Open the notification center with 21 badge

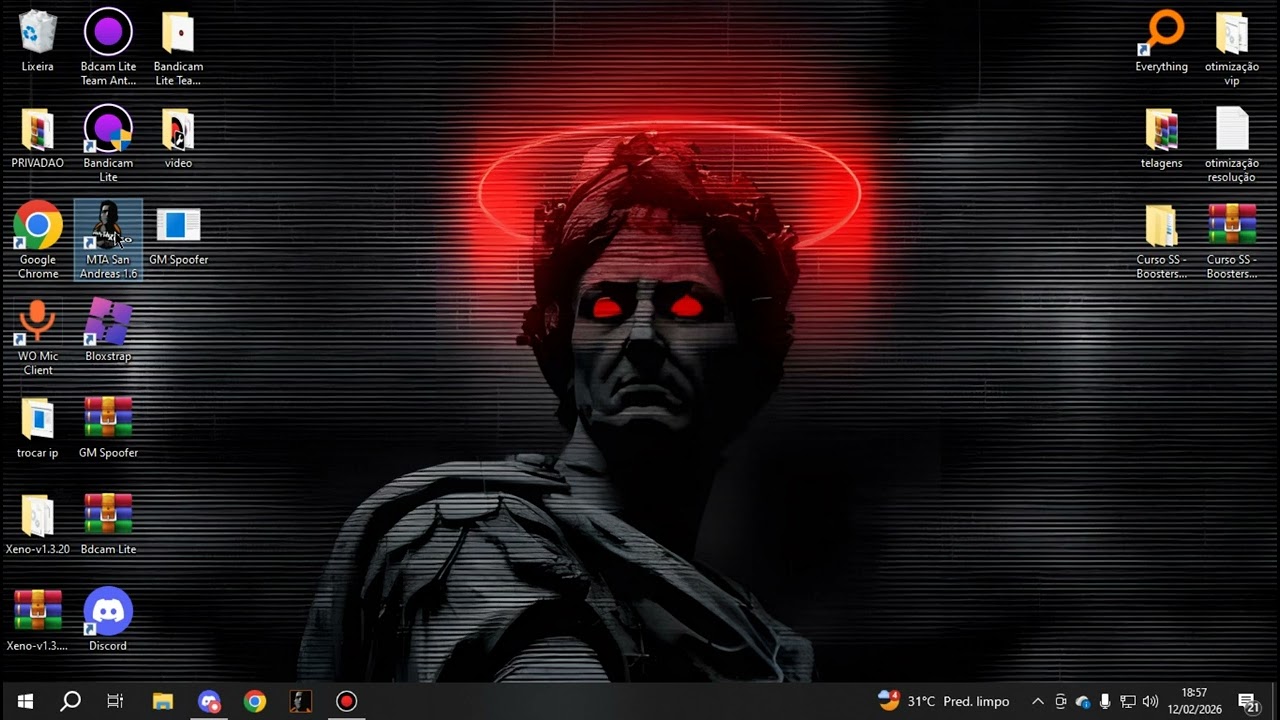pos(1248,702)
